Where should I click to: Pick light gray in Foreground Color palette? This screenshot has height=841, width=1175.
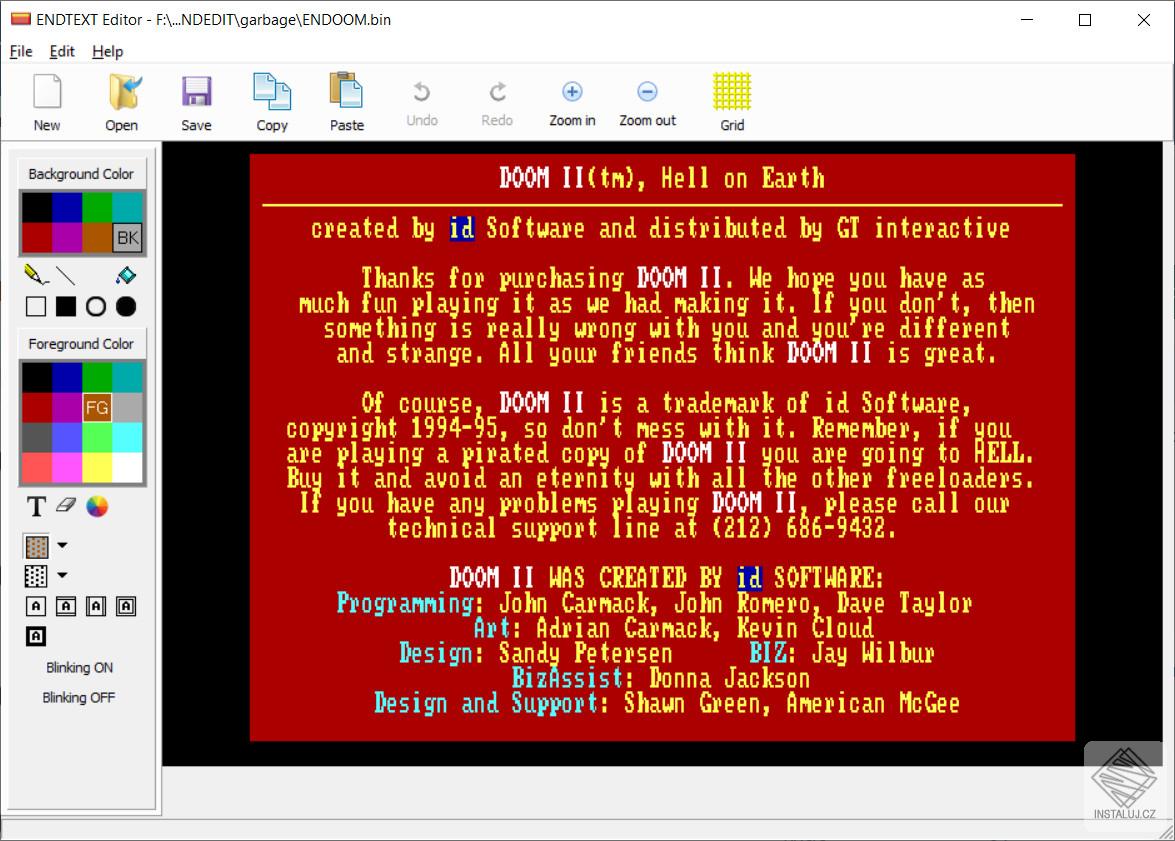click(127, 408)
